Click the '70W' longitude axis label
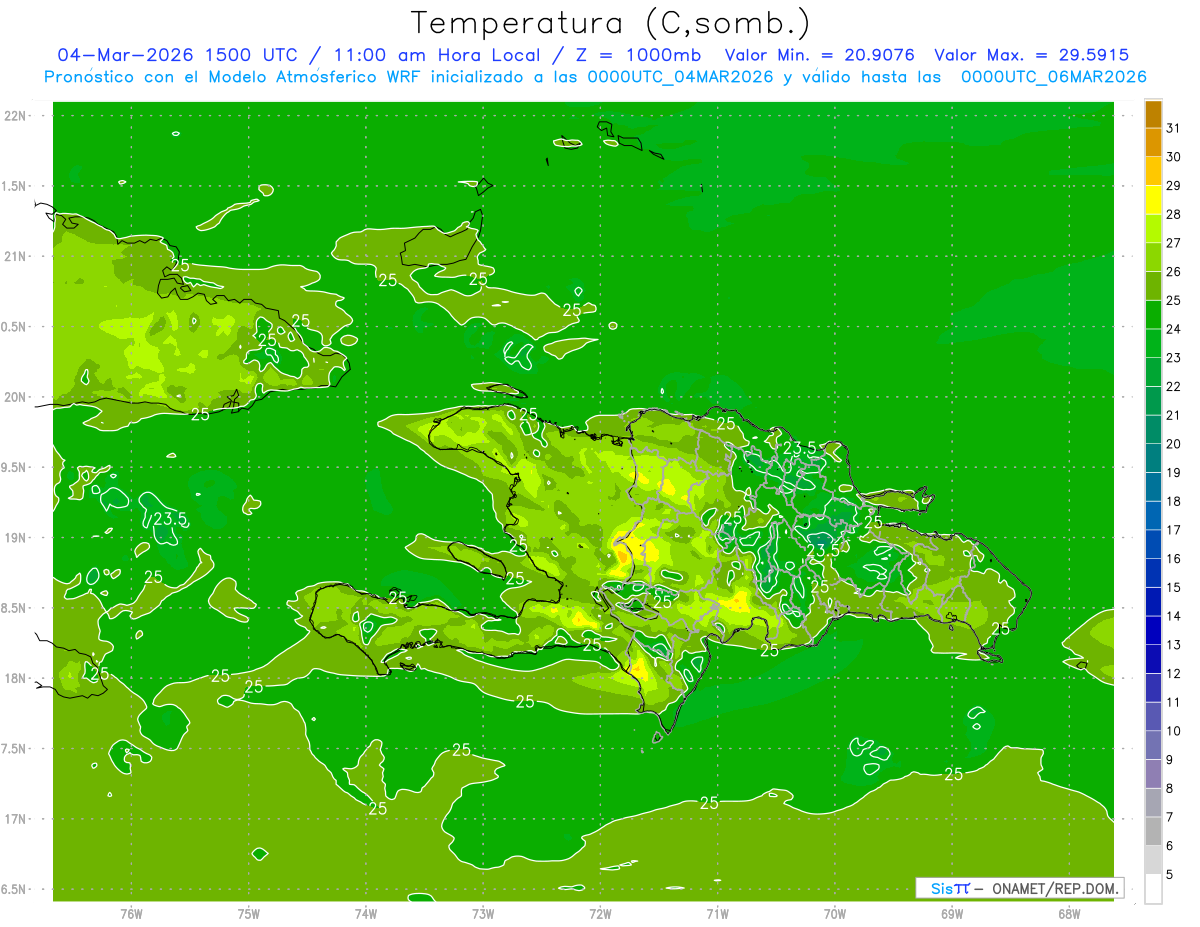1200x927 pixels. tap(835, 914)
